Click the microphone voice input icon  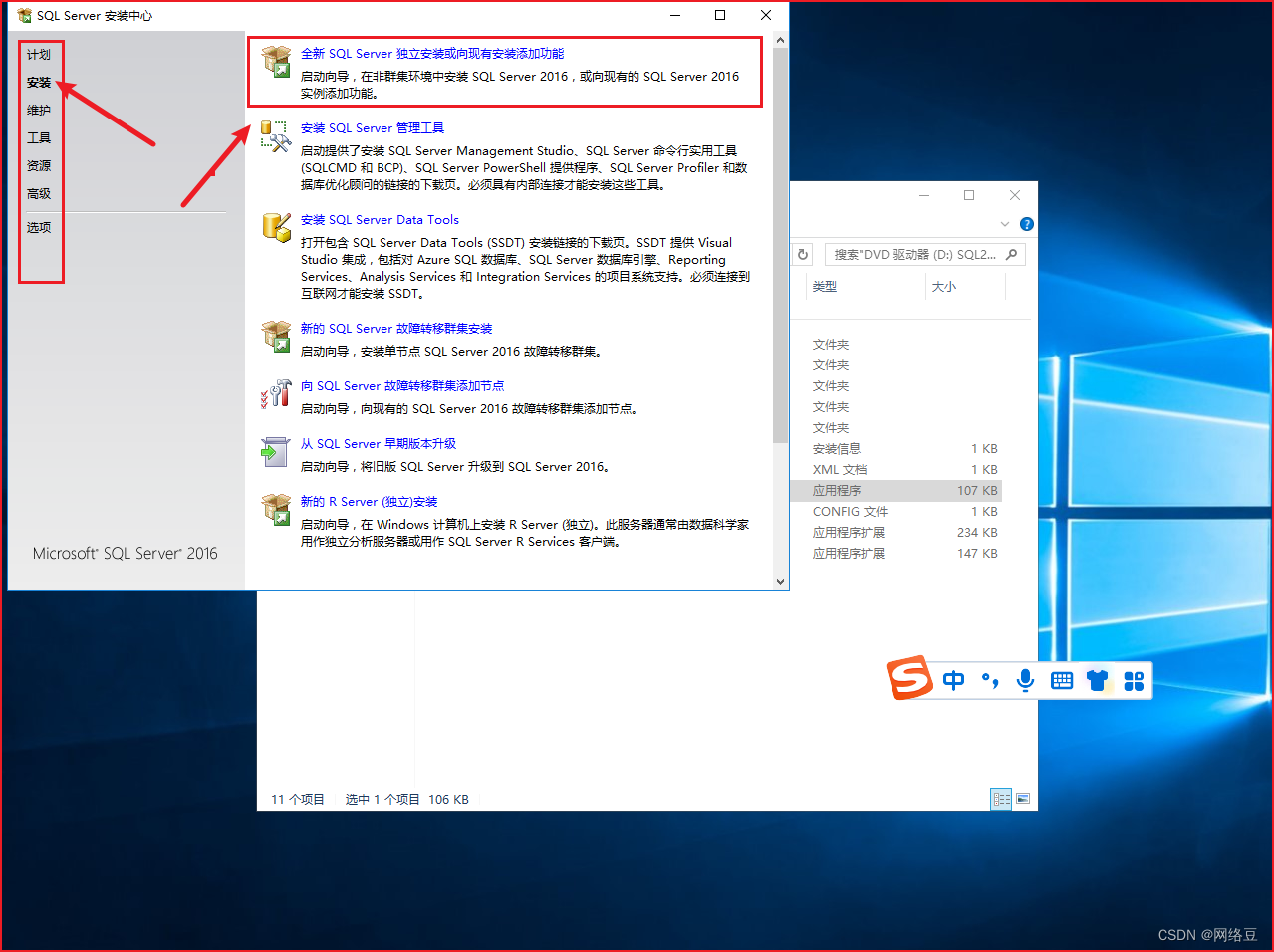(x=1025, y=681)
